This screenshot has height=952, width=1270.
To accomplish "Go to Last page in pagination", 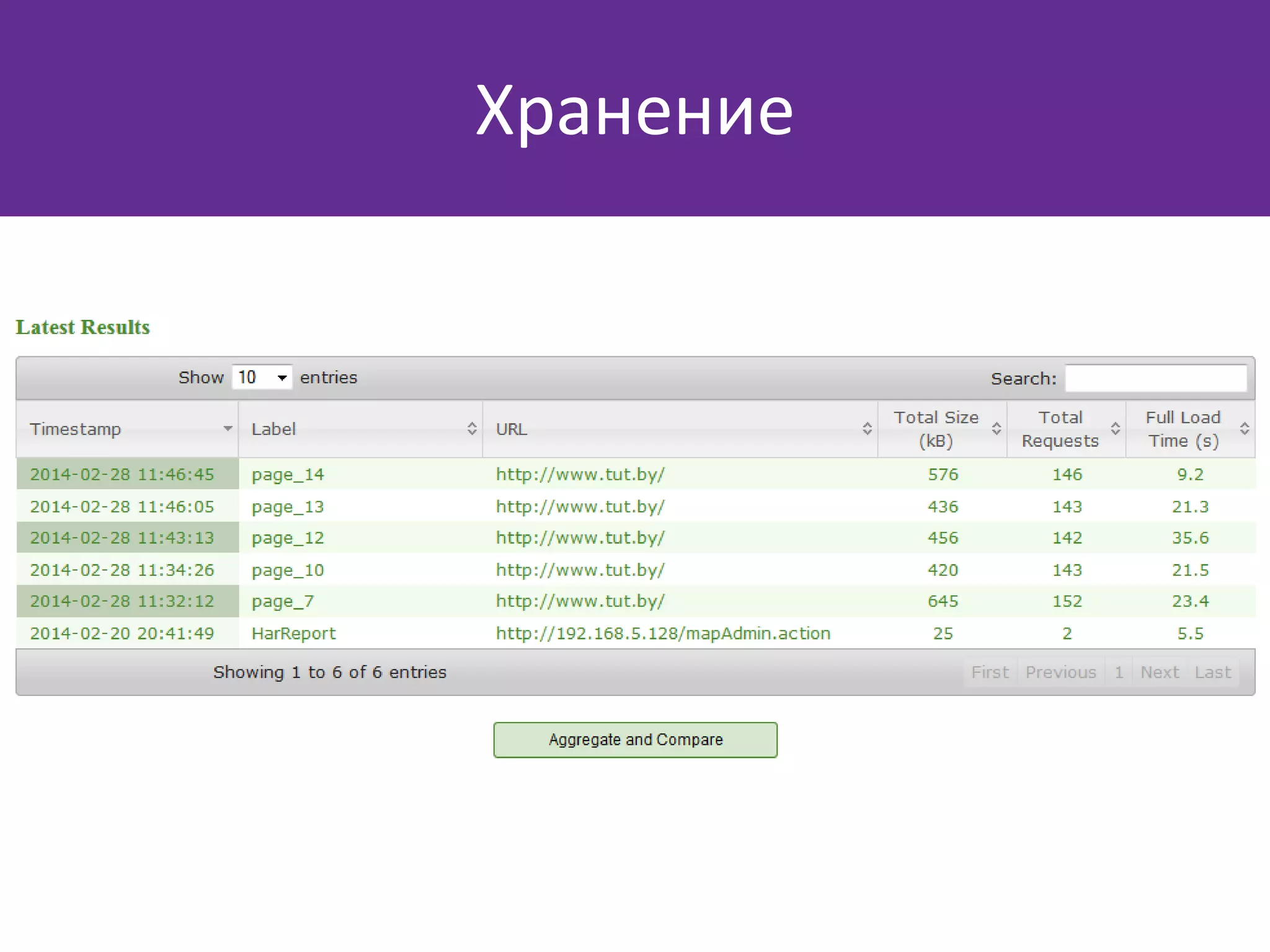I will point(1213,672).
